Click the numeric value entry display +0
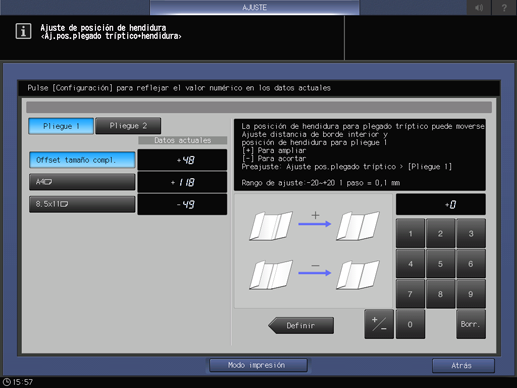517x388 pixels. 441,205
